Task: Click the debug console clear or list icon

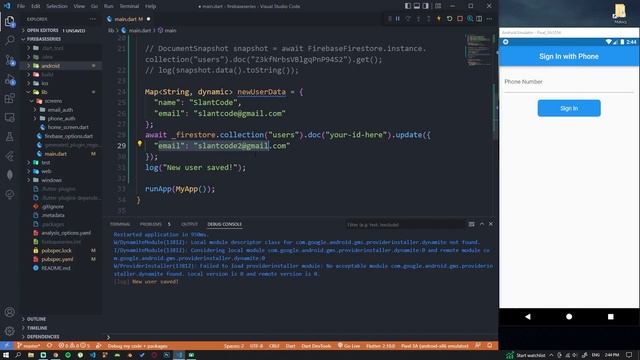Action: [471, 224]
